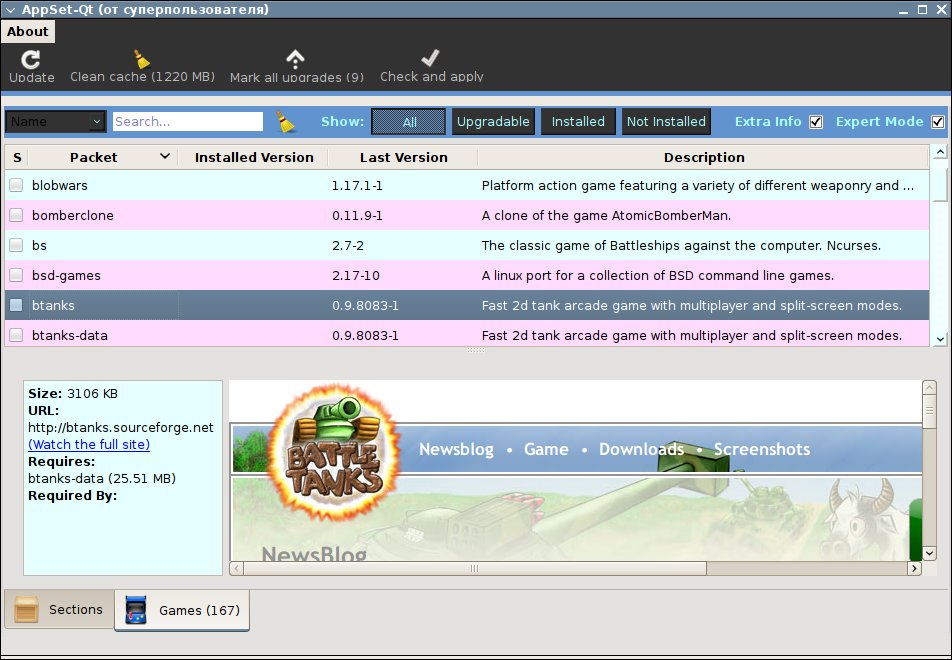Click the package list scroll down arrow
This screenshot has height=660, width=952.
[x=940, y=339]
